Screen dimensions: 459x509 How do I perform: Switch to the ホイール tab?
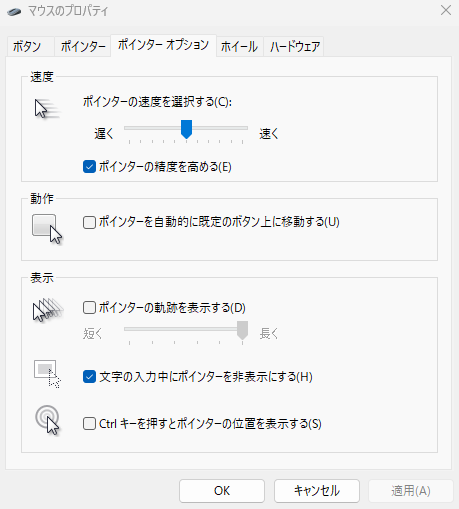239,46
